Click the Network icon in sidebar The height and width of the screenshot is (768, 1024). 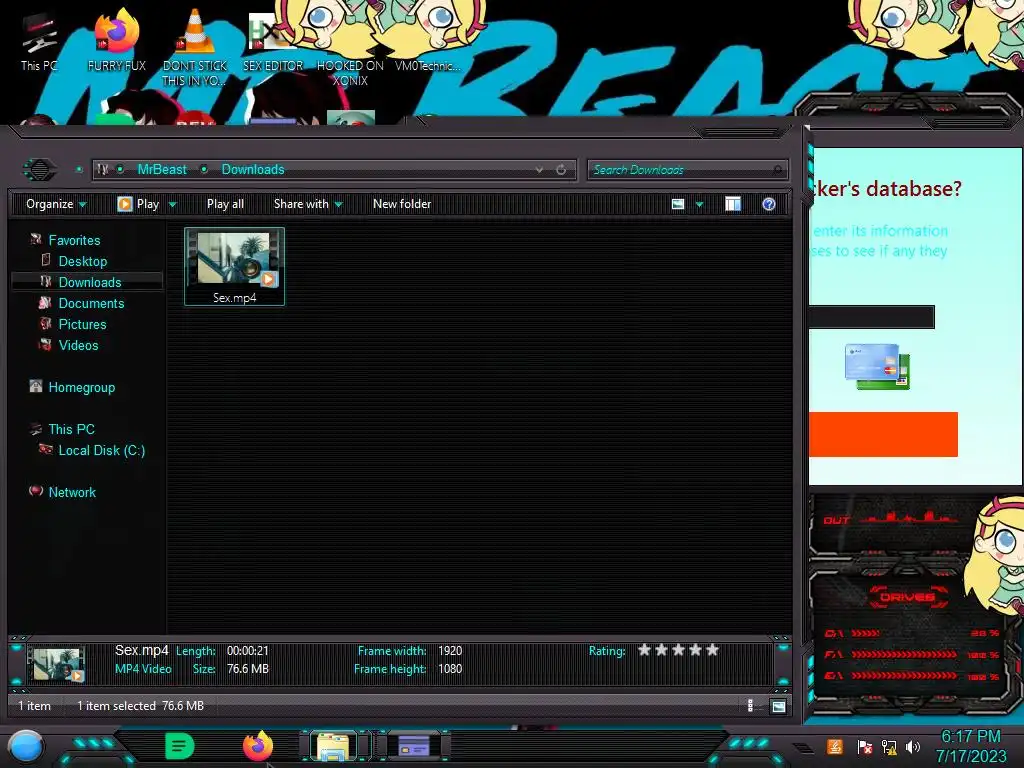(36, 491)
